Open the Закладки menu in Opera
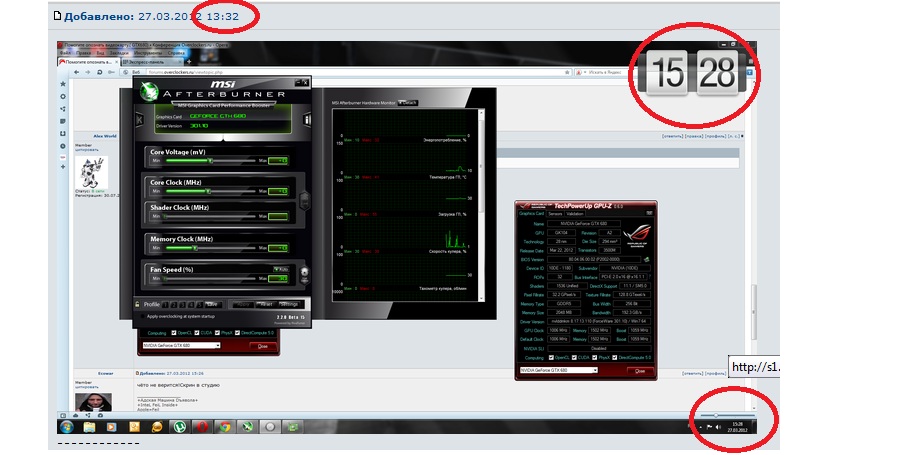Screen dimensions: 900x455 [119, 53]
